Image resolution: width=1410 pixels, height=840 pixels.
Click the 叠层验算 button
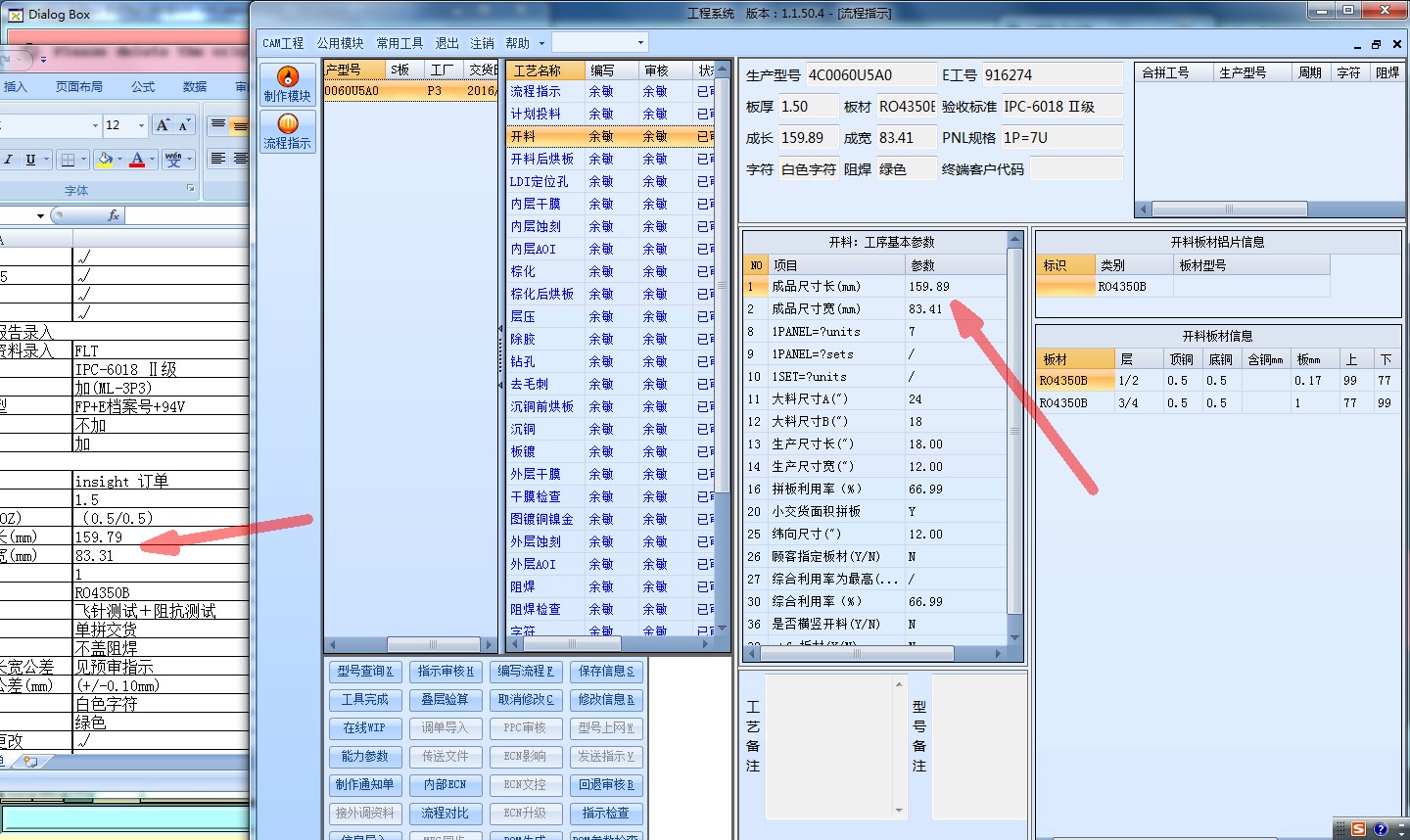[446, 699]
